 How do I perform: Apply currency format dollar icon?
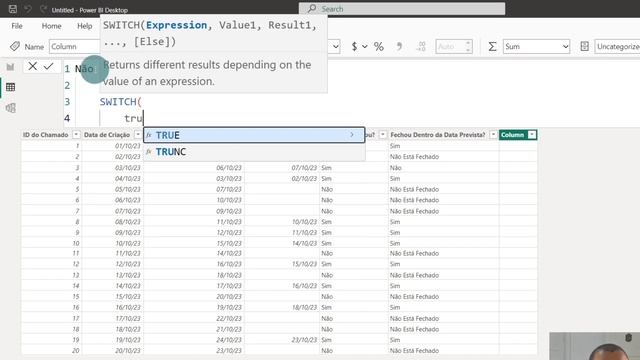tap(354, 47)
